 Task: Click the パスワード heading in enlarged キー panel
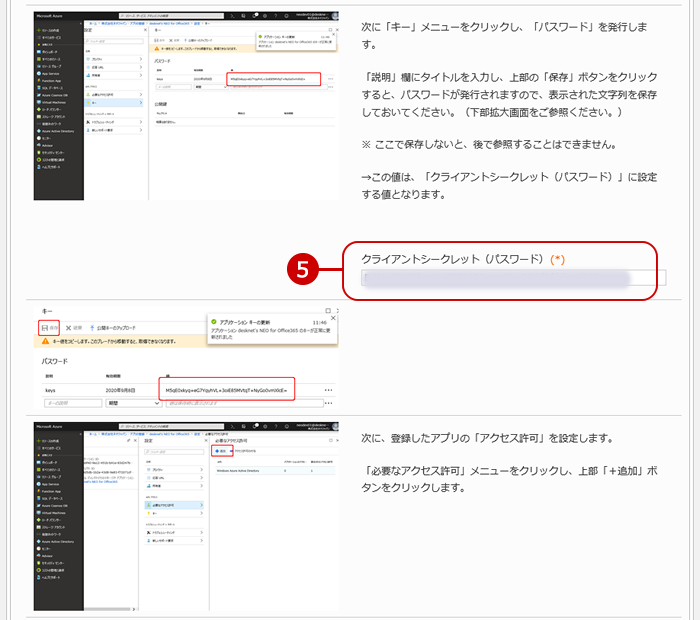[x=55, y=361]
